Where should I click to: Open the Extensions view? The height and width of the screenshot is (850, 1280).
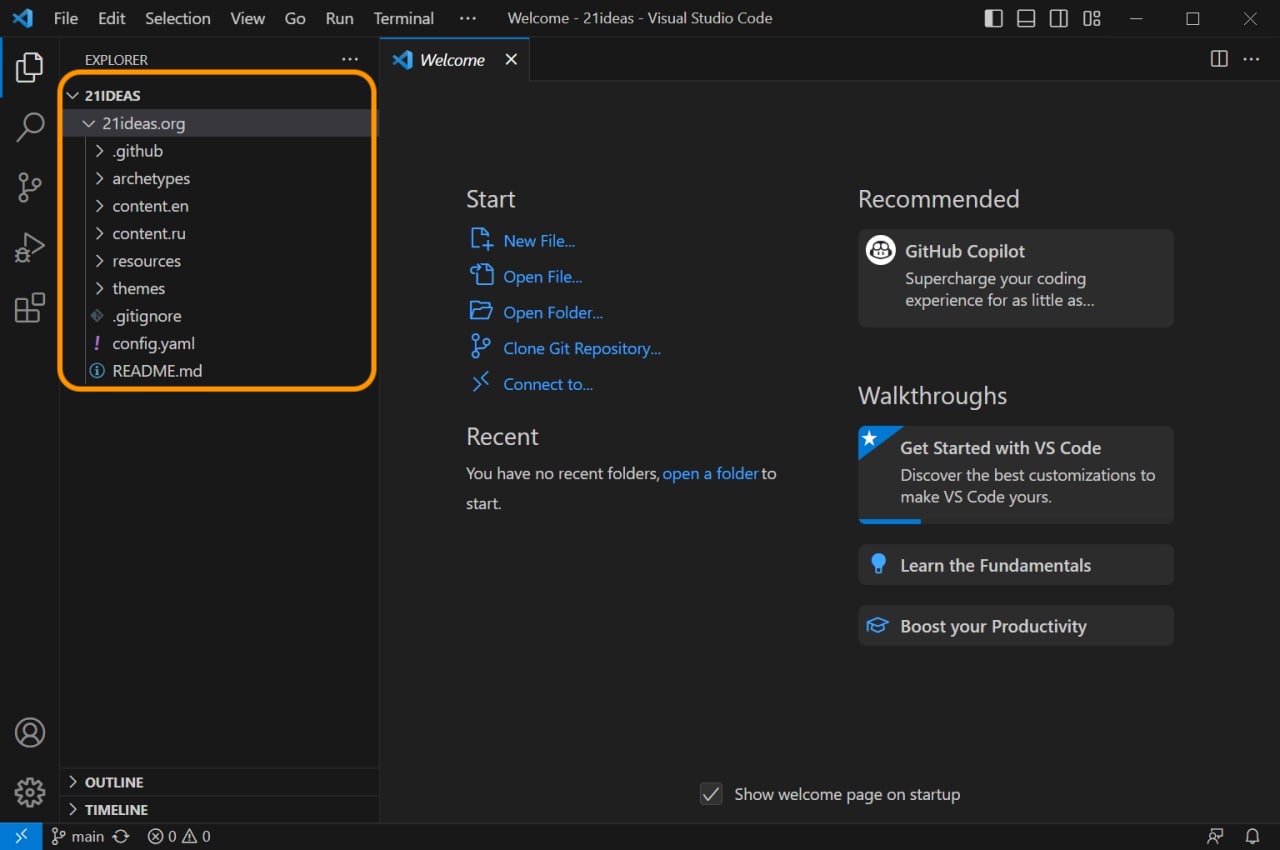coord(30,308)
